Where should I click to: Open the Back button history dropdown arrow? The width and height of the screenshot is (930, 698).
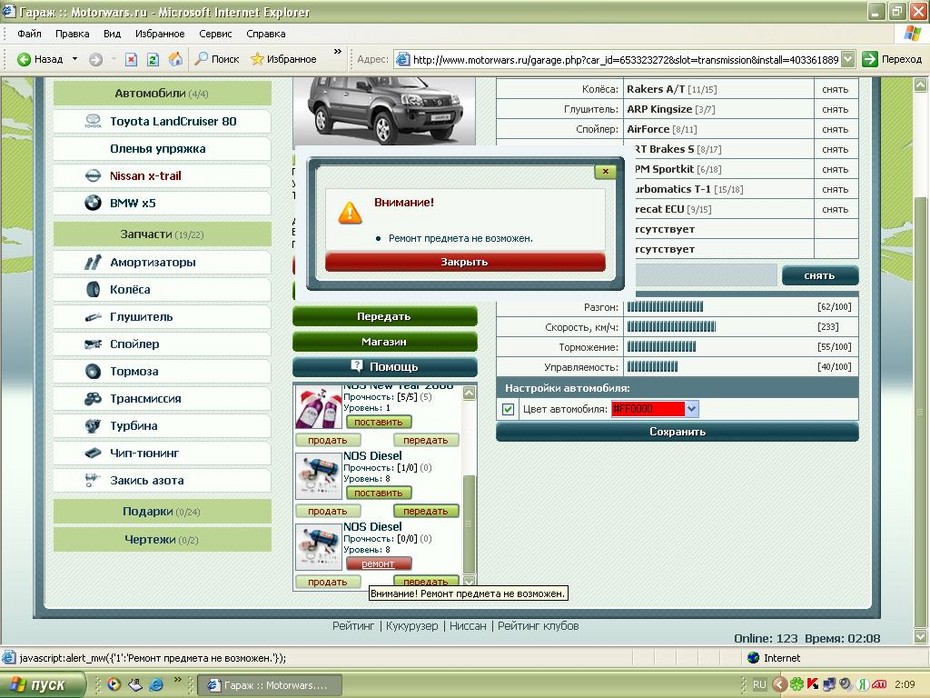point(75,59)
